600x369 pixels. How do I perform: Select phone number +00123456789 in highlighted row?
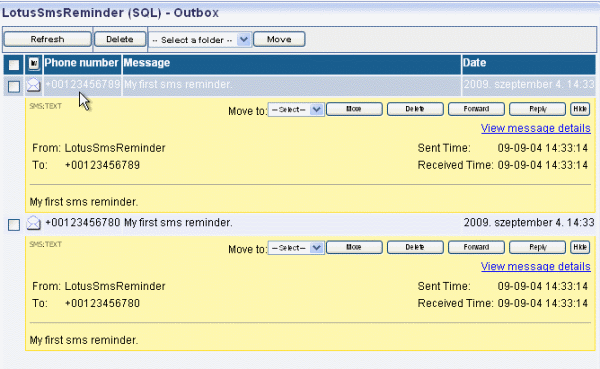tap(83, 84)
